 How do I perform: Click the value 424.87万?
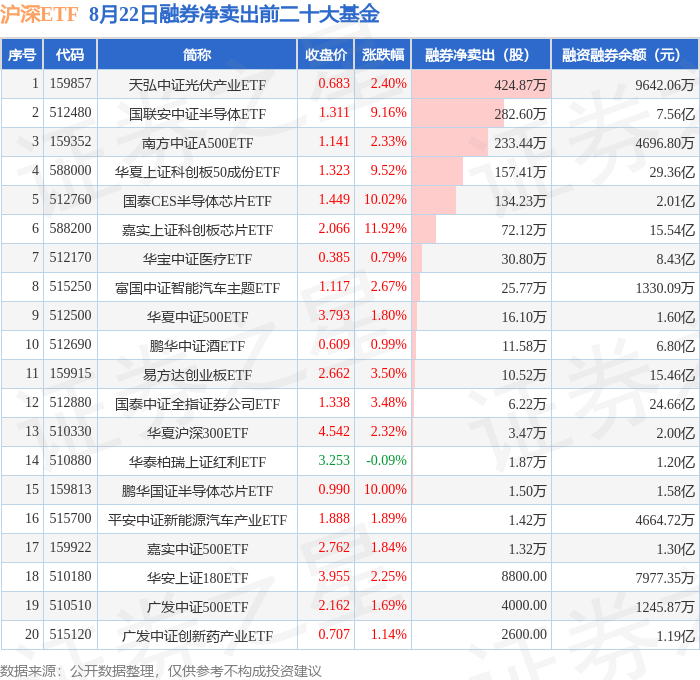(520, 85)
